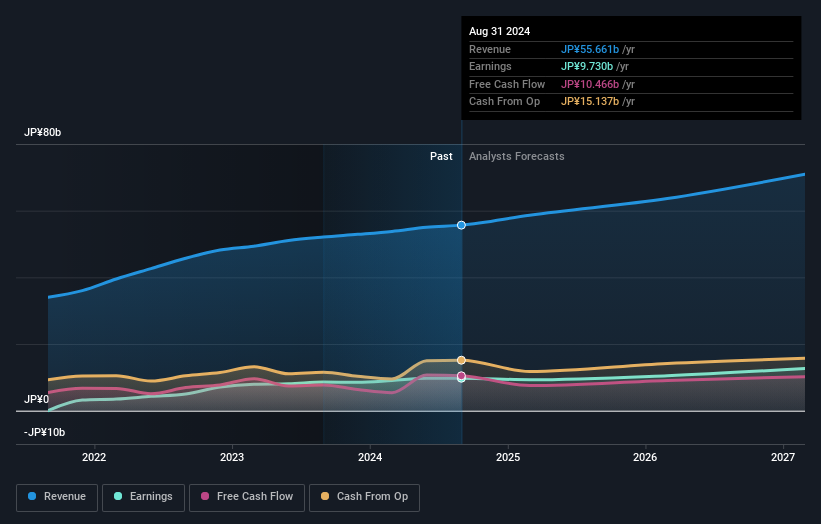This screenshot has height=524, width=821.
Task: Click the Revenue row label in the tooltip
Action: tap(490, 49)
